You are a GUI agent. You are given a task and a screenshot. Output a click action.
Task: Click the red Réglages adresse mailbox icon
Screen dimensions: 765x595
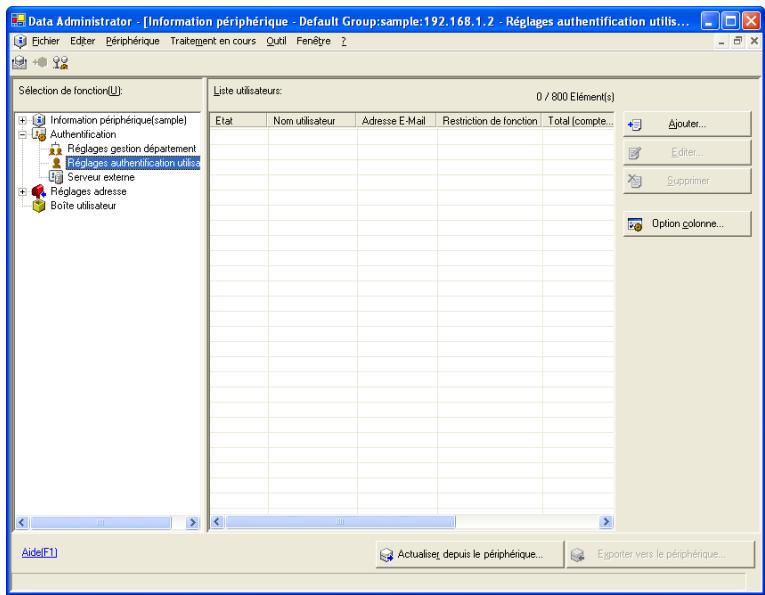click(39, 191)
